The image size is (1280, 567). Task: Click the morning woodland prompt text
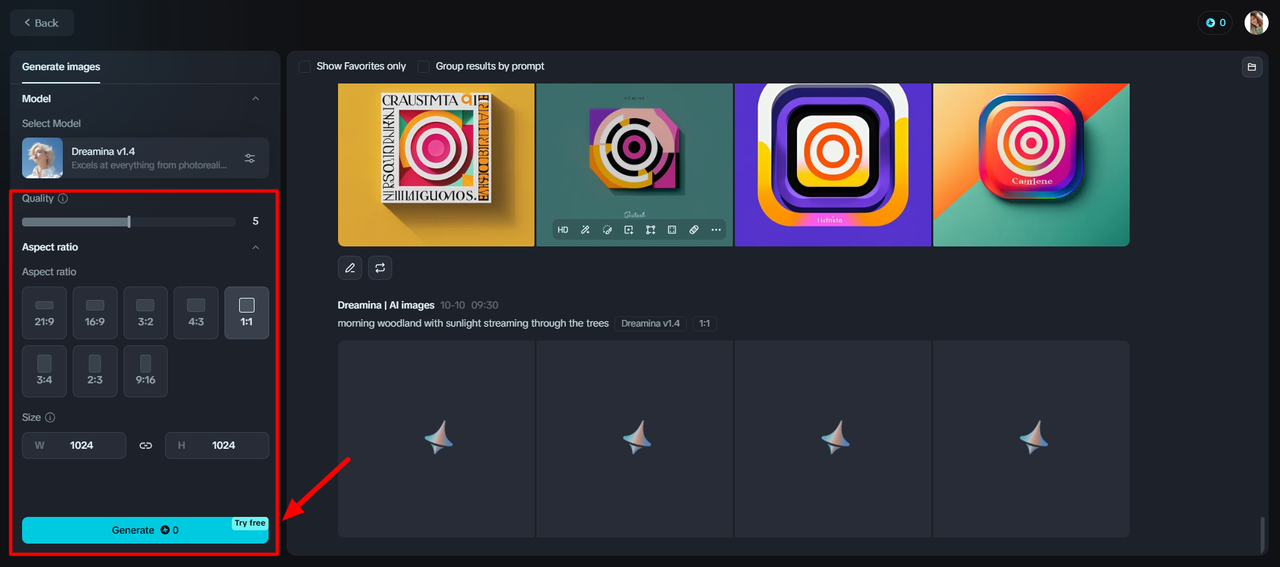click(473, 323)
